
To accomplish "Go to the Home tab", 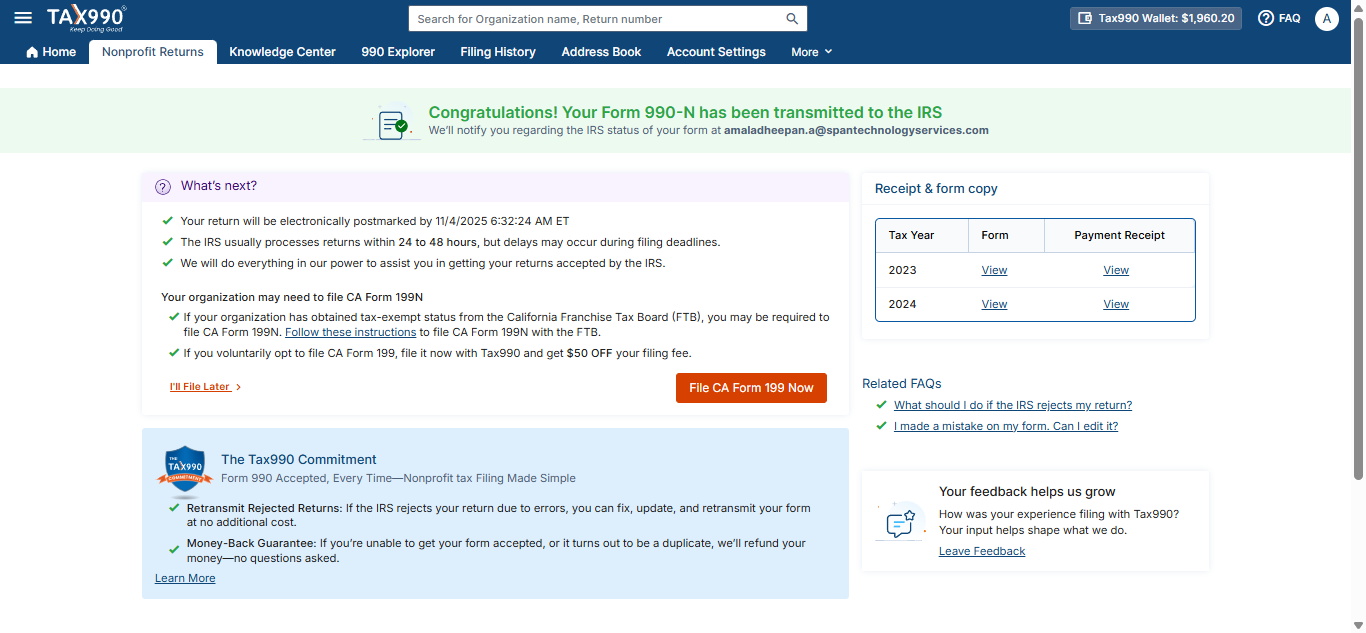I will [x=51, y=52].
